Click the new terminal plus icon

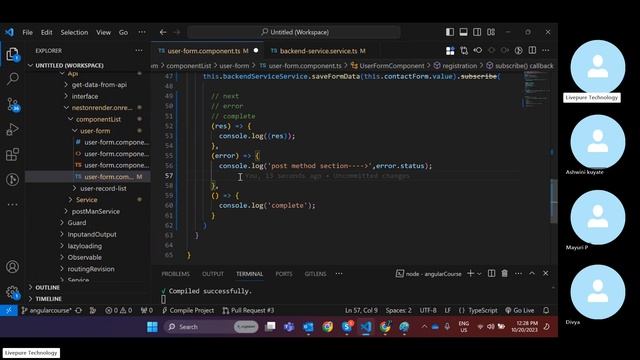click(x=470, y=273)
